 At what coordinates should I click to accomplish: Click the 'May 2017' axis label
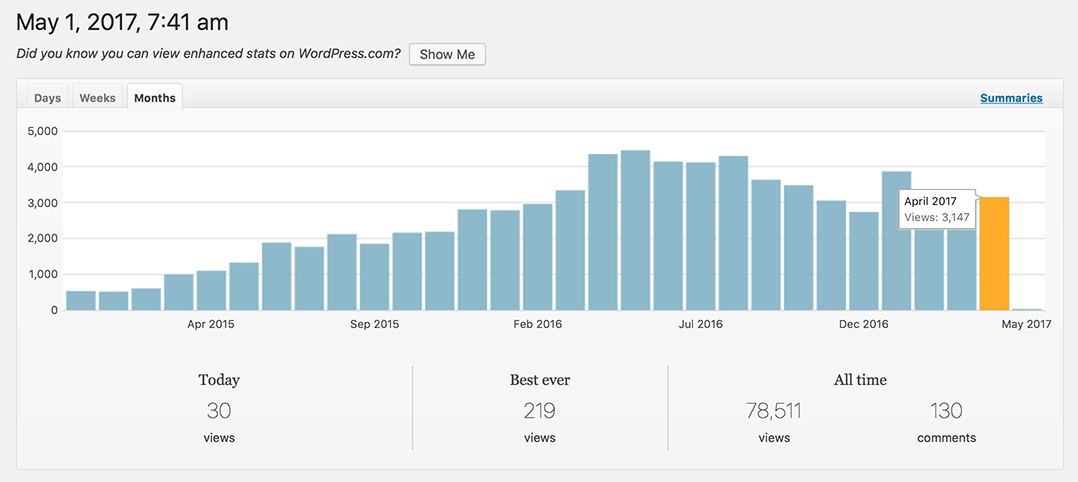pyautogui.click(x=1026, y=324)
